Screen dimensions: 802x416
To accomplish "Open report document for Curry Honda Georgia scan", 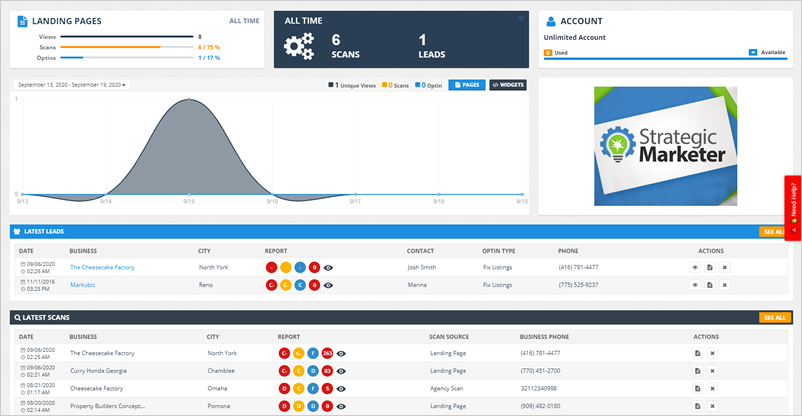I will coord(697,371).
